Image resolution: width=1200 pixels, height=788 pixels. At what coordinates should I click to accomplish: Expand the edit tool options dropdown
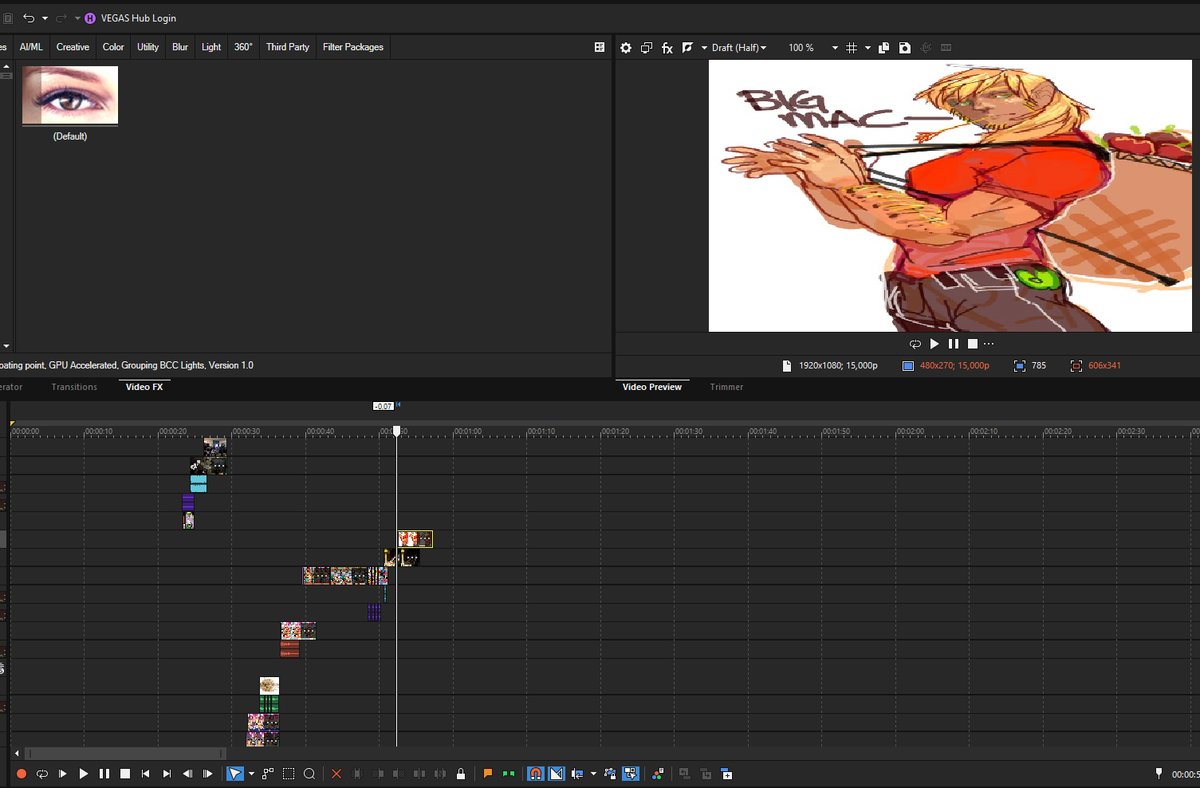coord(251,774)
